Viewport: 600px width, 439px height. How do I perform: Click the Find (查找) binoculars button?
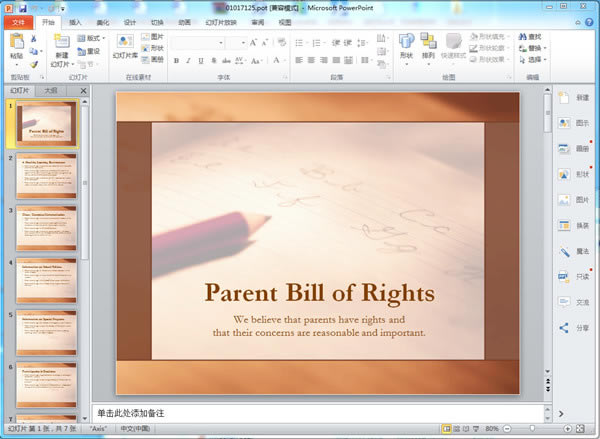(x=530, y=37)
